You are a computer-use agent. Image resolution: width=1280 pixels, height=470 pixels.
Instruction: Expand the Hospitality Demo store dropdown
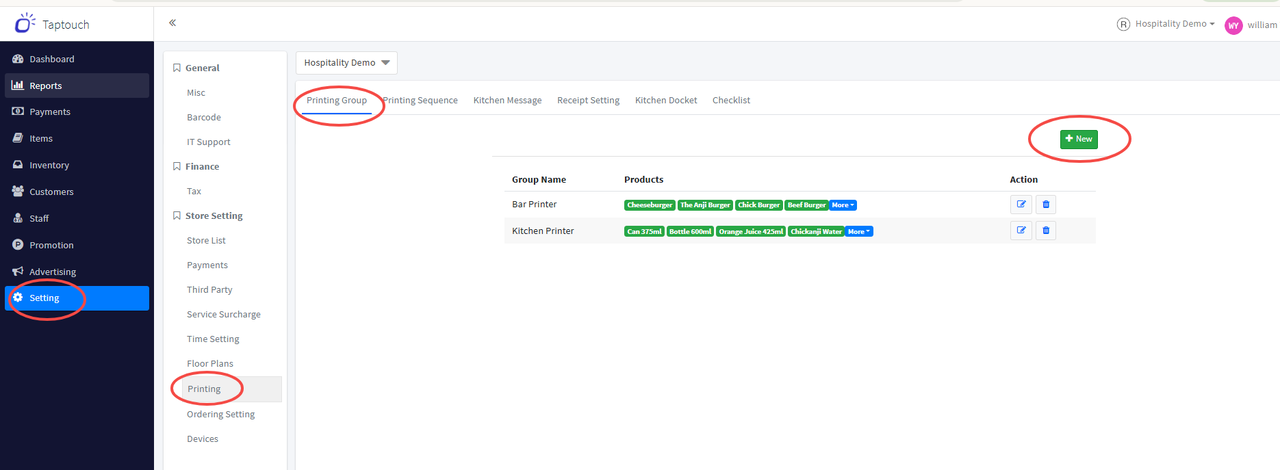(346, 63)
